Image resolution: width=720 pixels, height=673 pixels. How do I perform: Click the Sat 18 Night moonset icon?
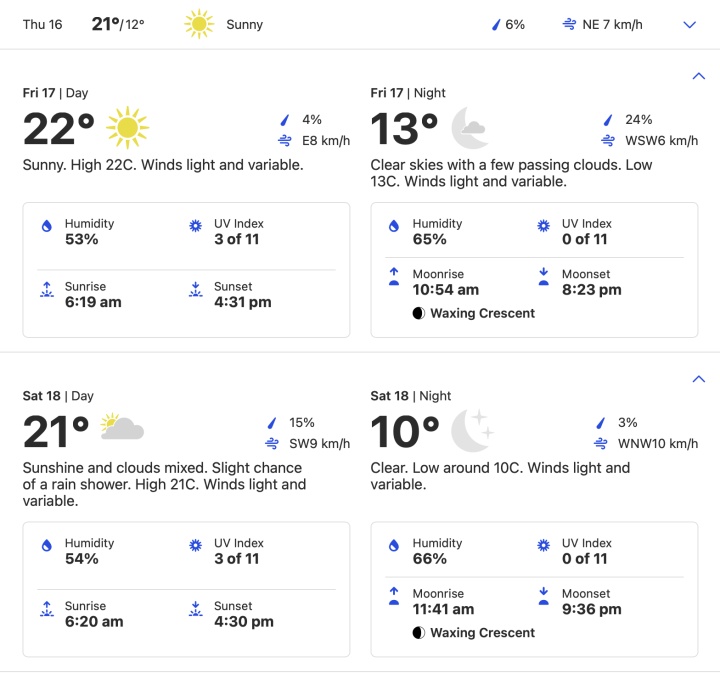pos(543,596)
